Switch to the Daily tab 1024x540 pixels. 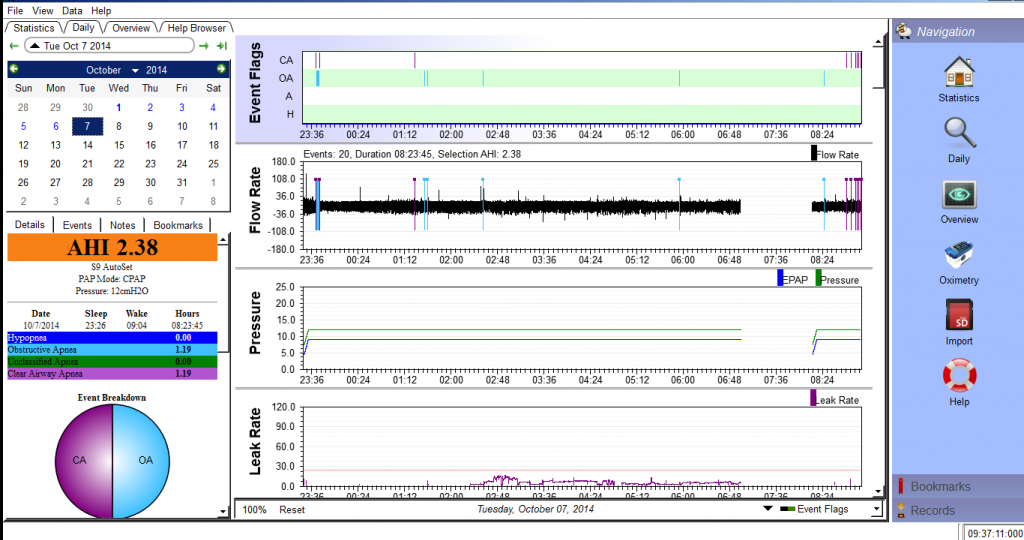[x=83, y=27]
